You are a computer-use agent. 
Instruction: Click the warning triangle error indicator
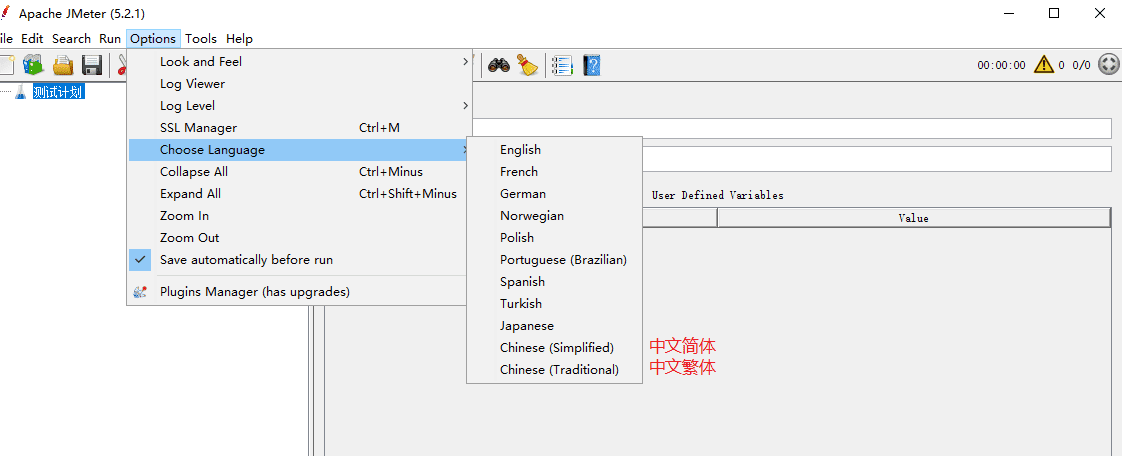click(1043, 64)
